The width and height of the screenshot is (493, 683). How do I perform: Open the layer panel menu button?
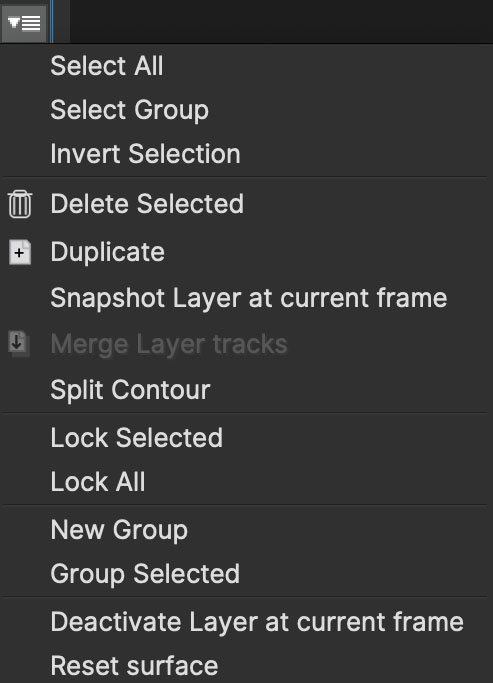[24, 23]
